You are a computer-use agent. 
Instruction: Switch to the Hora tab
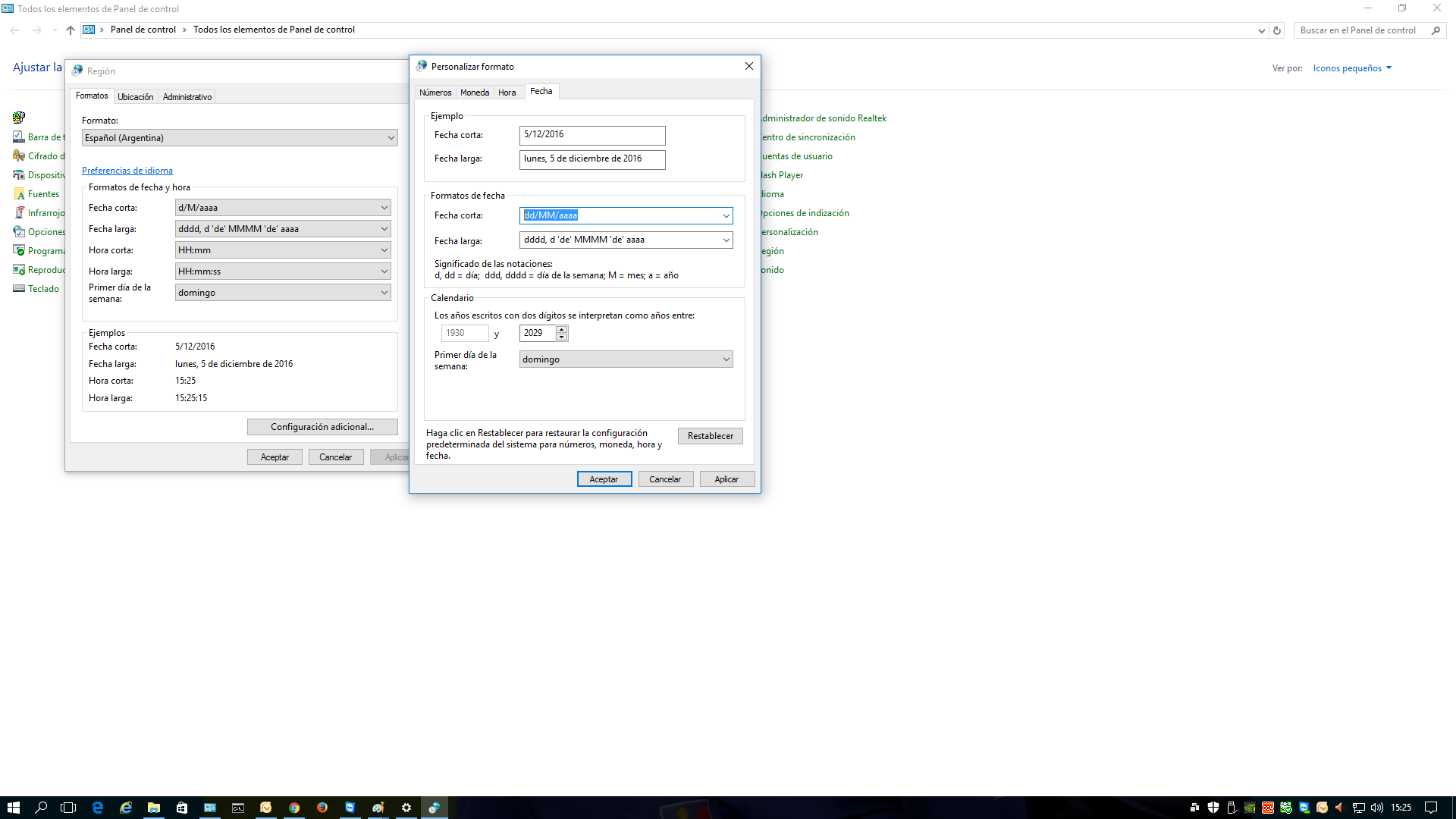[x=507, y=93]
